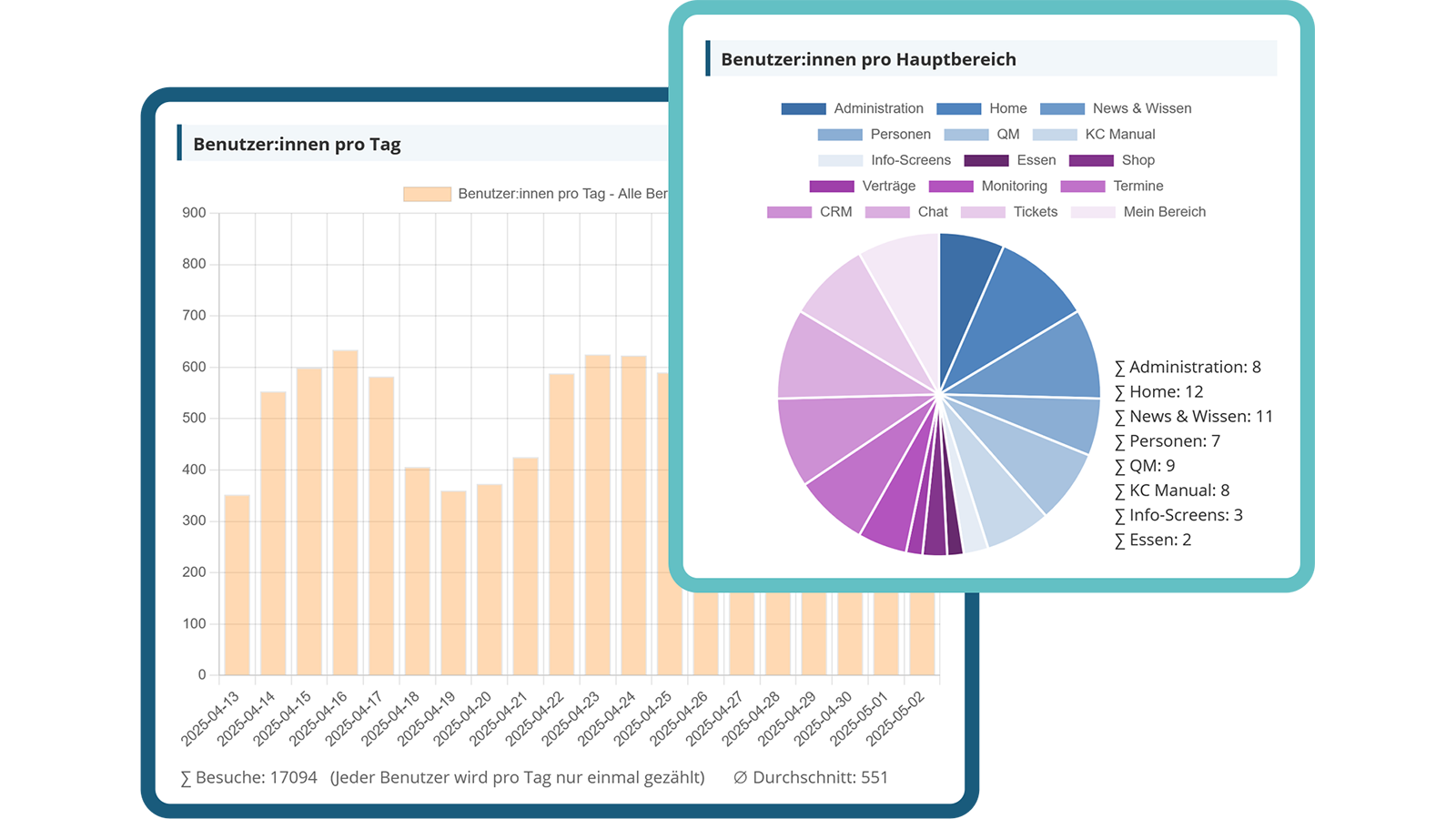Toggle the Monitoring legend entry
The width and height of the screenshot is (1456, 819).
988,187
